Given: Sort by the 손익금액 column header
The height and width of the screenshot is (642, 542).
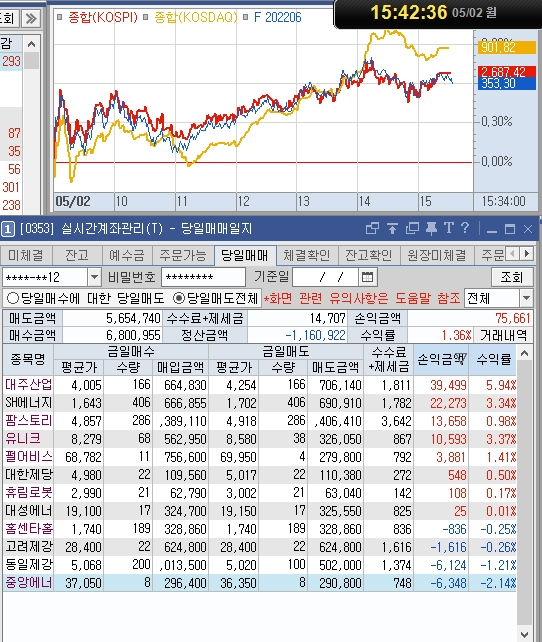Looking at the screenshot, I should pyautogui.click(x=441, y=359).
